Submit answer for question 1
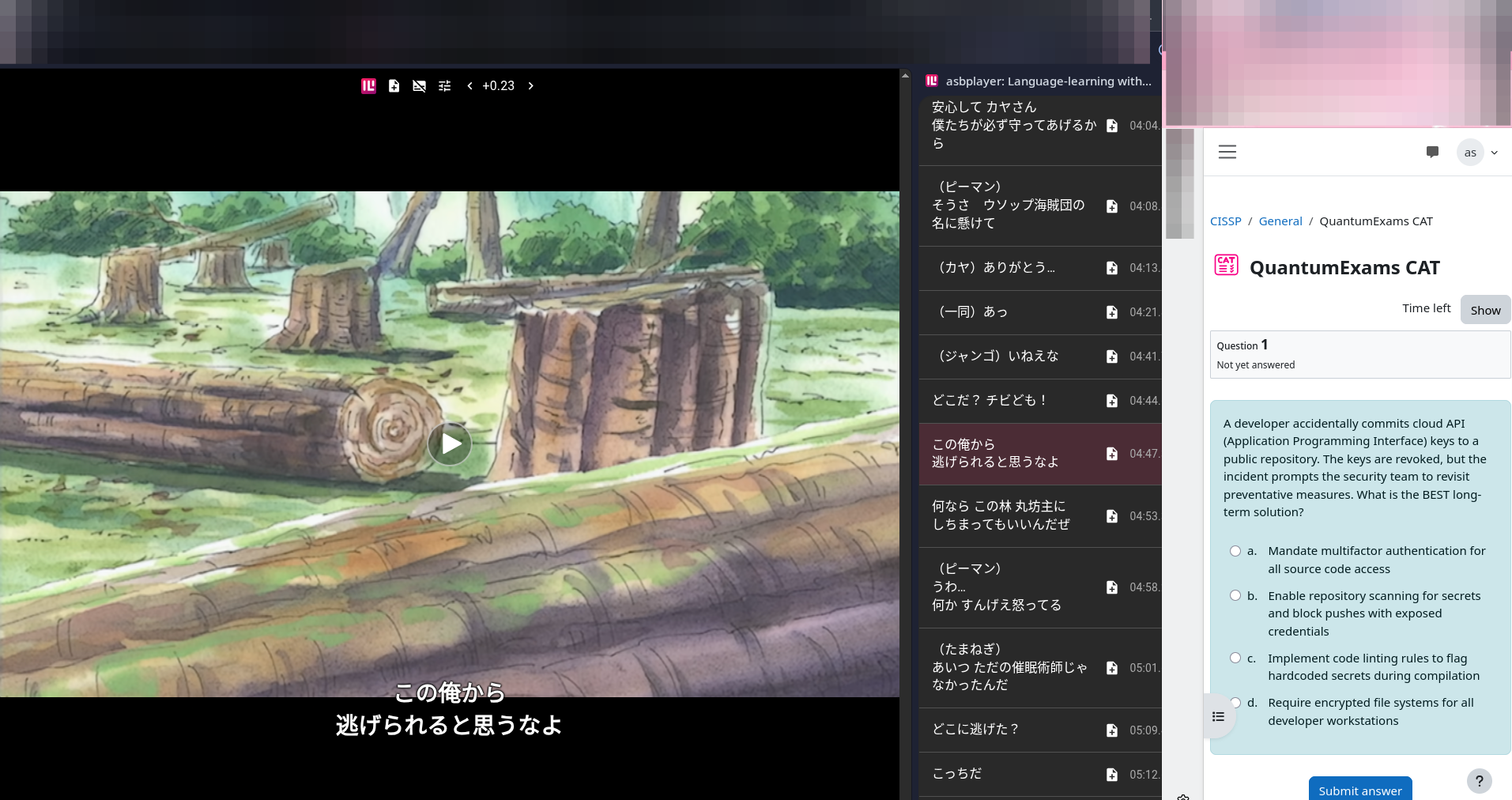Image resolution: width=1512 pixels, height=800 pixels. tap(1360, 789)
